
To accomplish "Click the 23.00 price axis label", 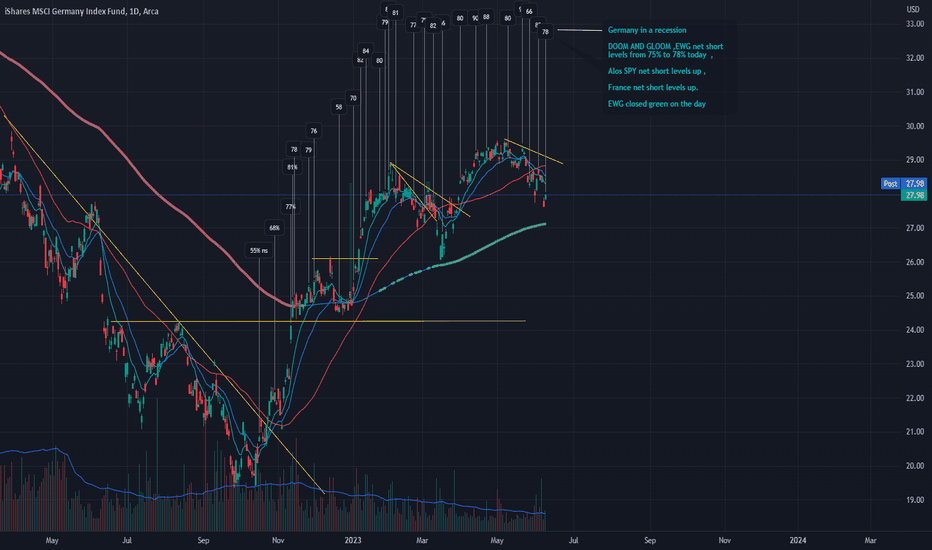I will coord(915,364).
